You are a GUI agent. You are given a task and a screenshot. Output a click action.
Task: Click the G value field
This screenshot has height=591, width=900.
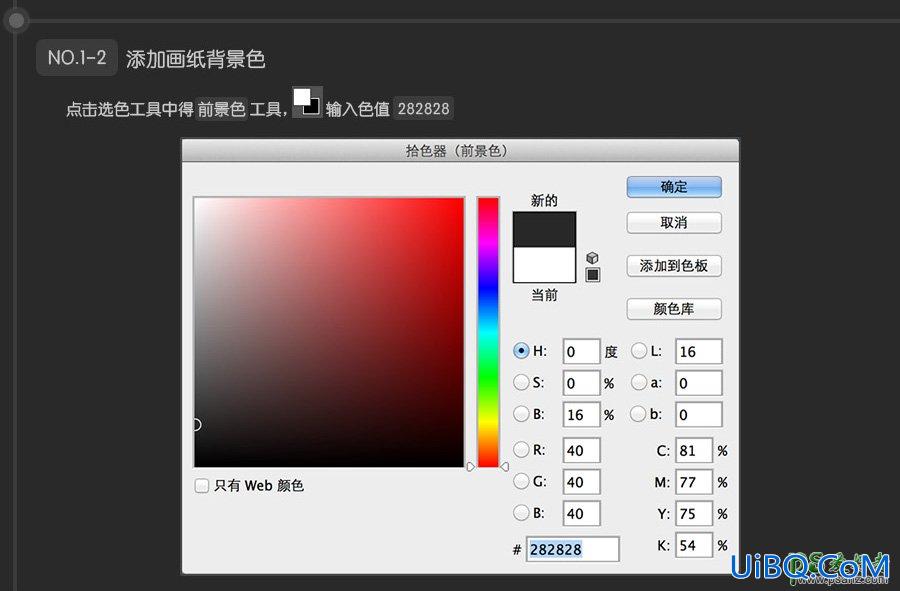click(581, 482)
